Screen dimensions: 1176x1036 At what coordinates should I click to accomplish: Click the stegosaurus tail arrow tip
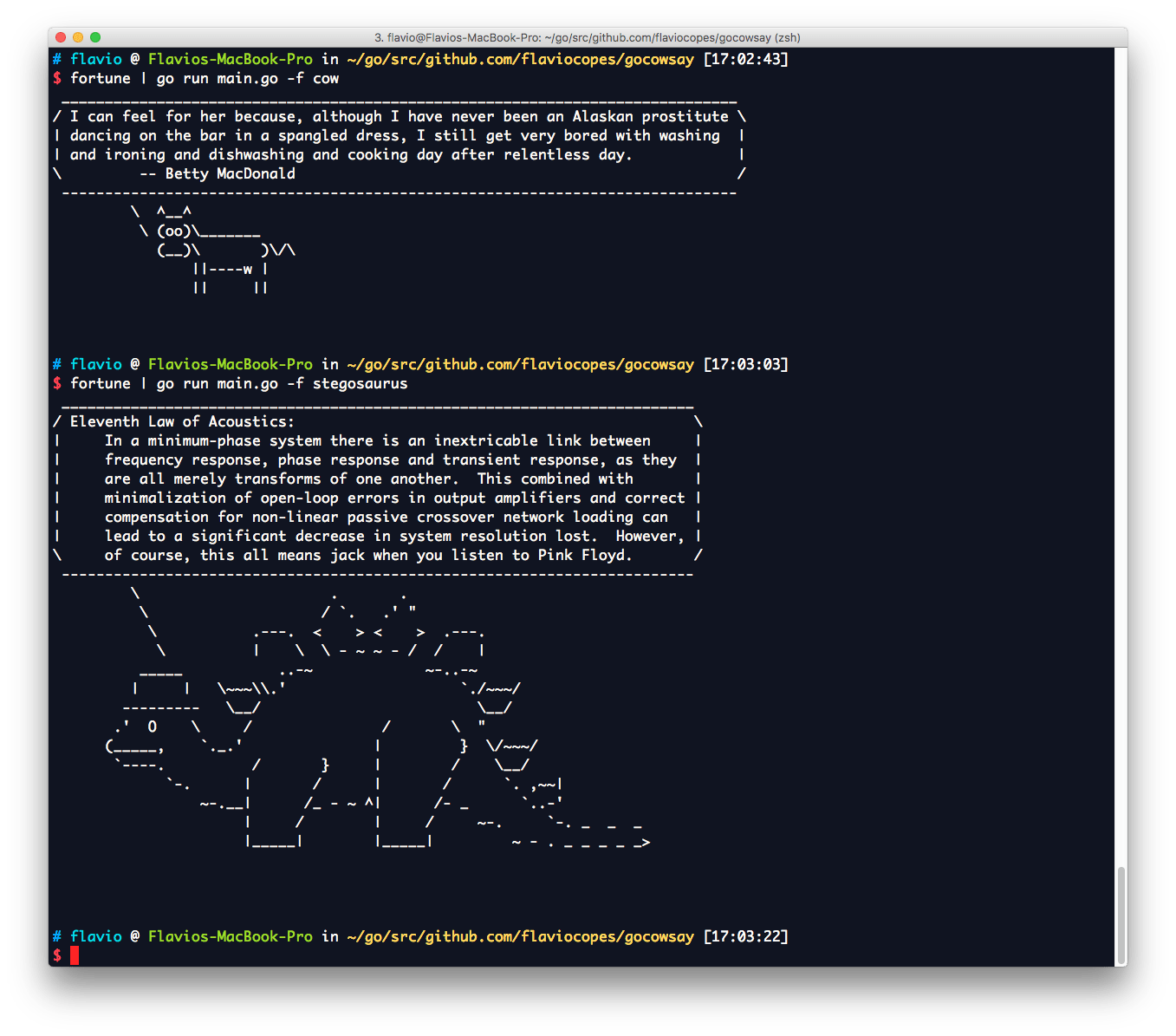pyautogui.click(x=645, y=842)
